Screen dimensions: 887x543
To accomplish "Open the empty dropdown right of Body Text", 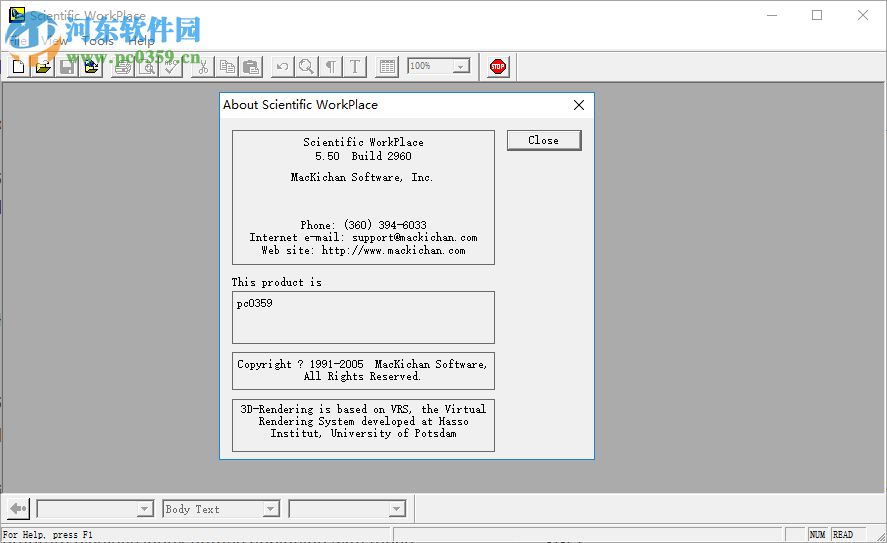I will [x=397, y=509].
